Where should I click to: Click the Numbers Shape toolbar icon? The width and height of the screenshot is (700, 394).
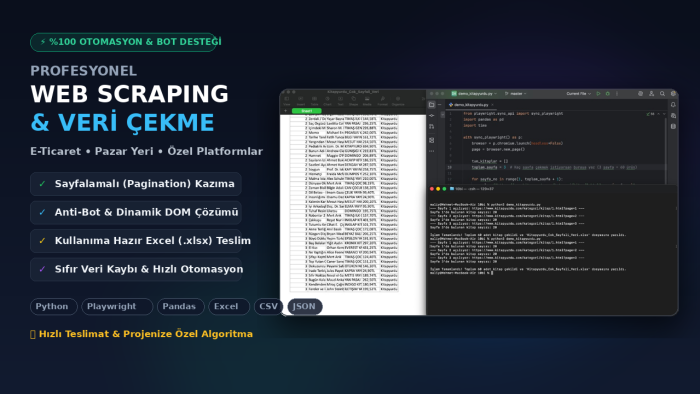click(354, 101)
